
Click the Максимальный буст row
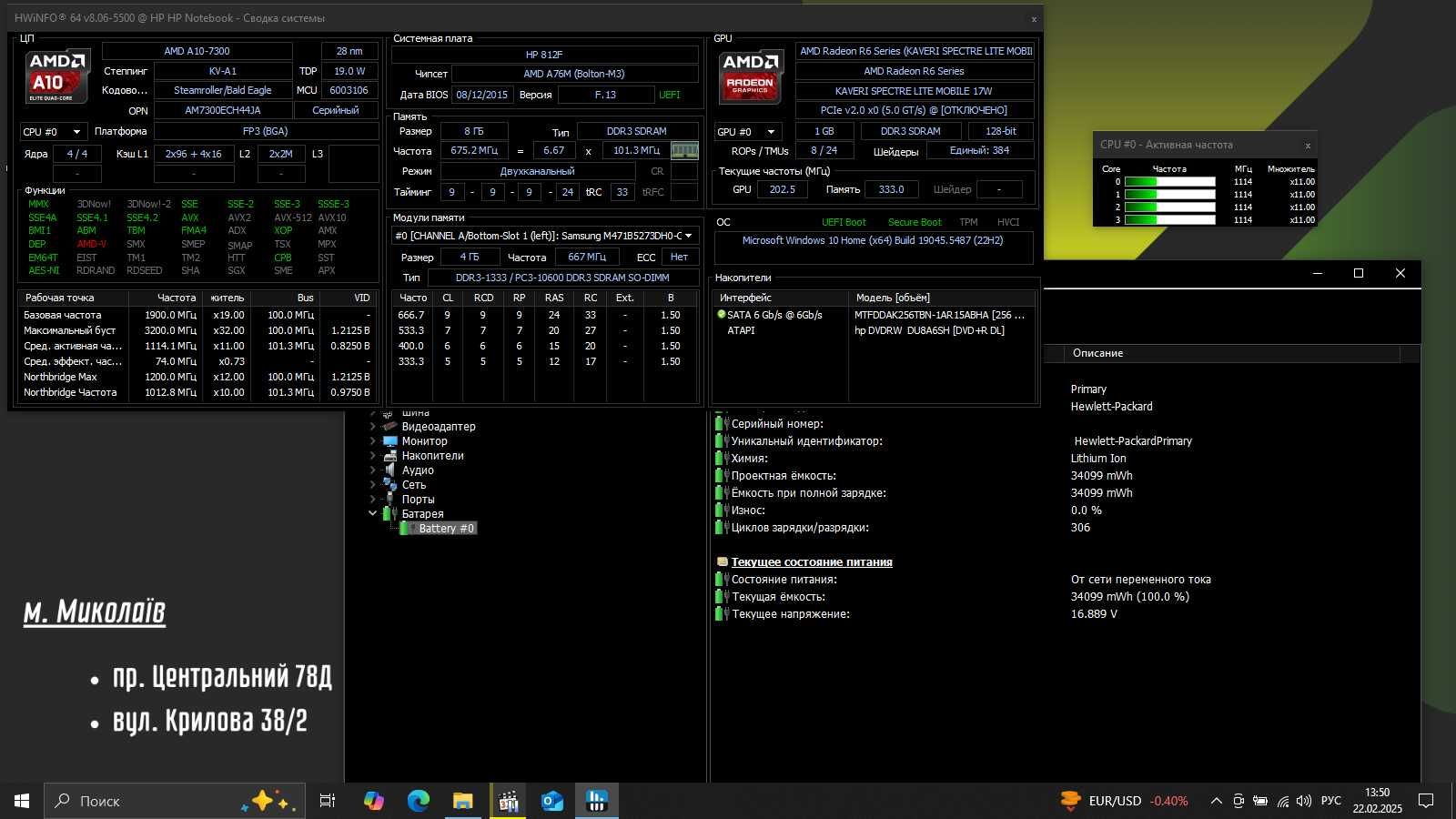(x=197, y=330)
